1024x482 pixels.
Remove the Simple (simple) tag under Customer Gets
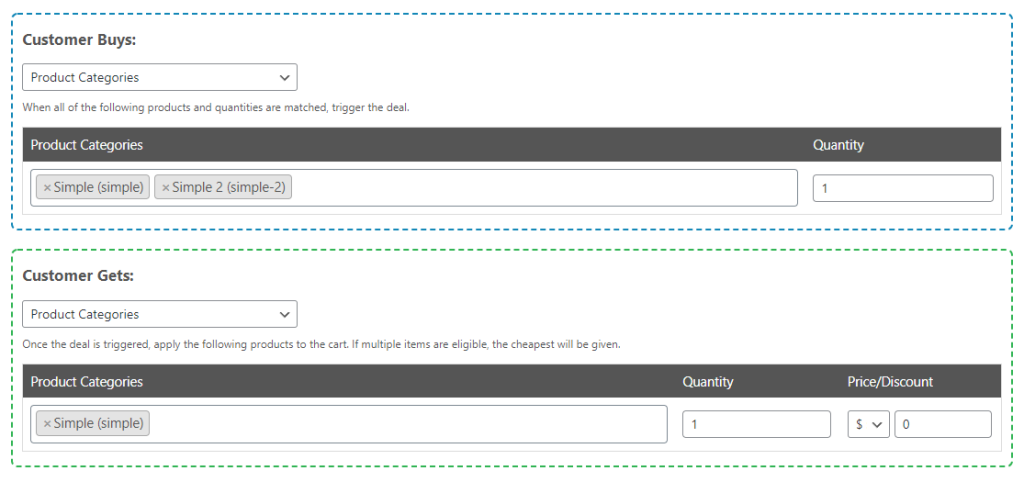click(47, 424)
